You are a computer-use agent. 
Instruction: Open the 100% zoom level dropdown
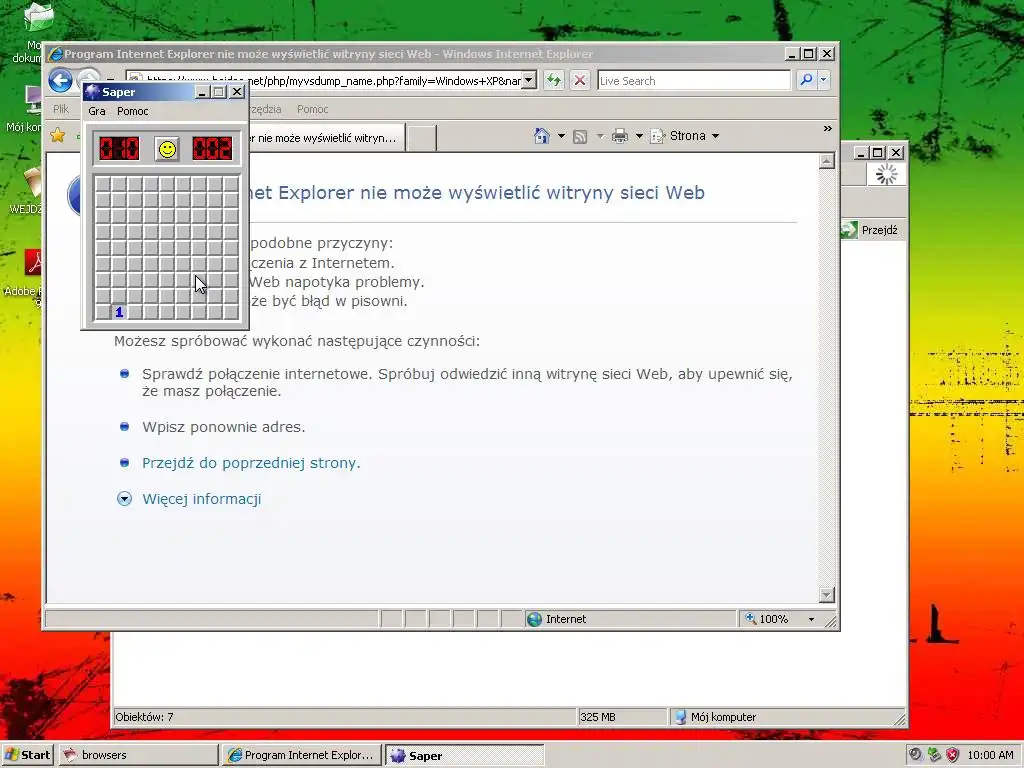click(x=811, y=619)
